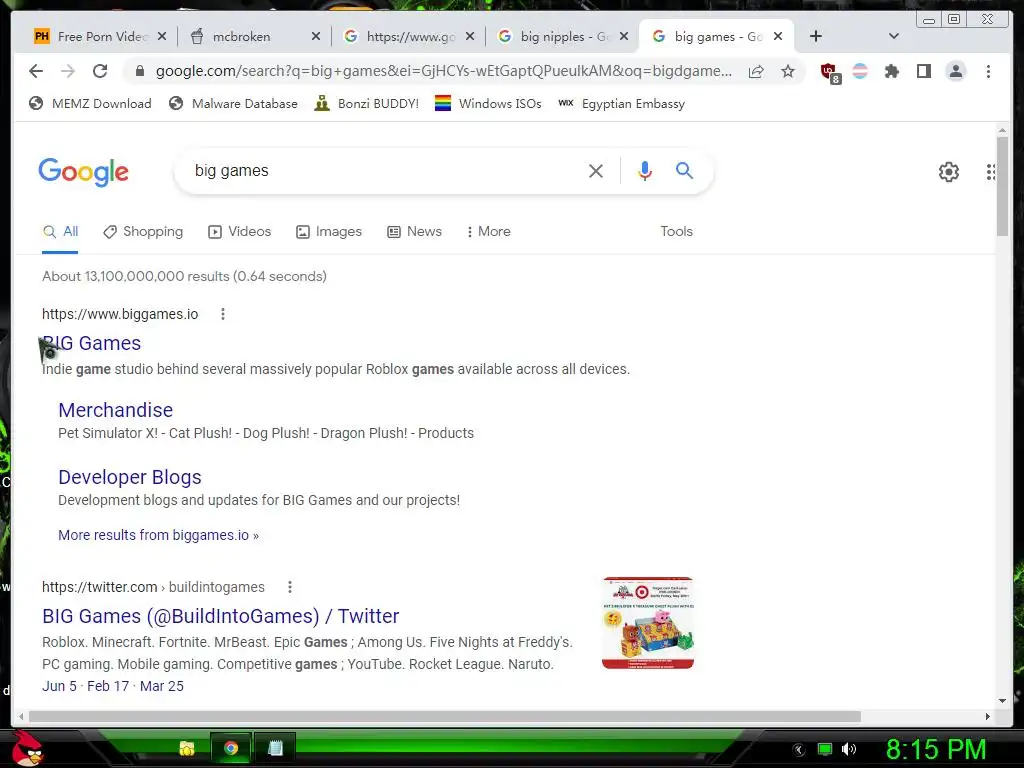Open More results from biggames.io

pyautogui.click(x=159, y=536)
